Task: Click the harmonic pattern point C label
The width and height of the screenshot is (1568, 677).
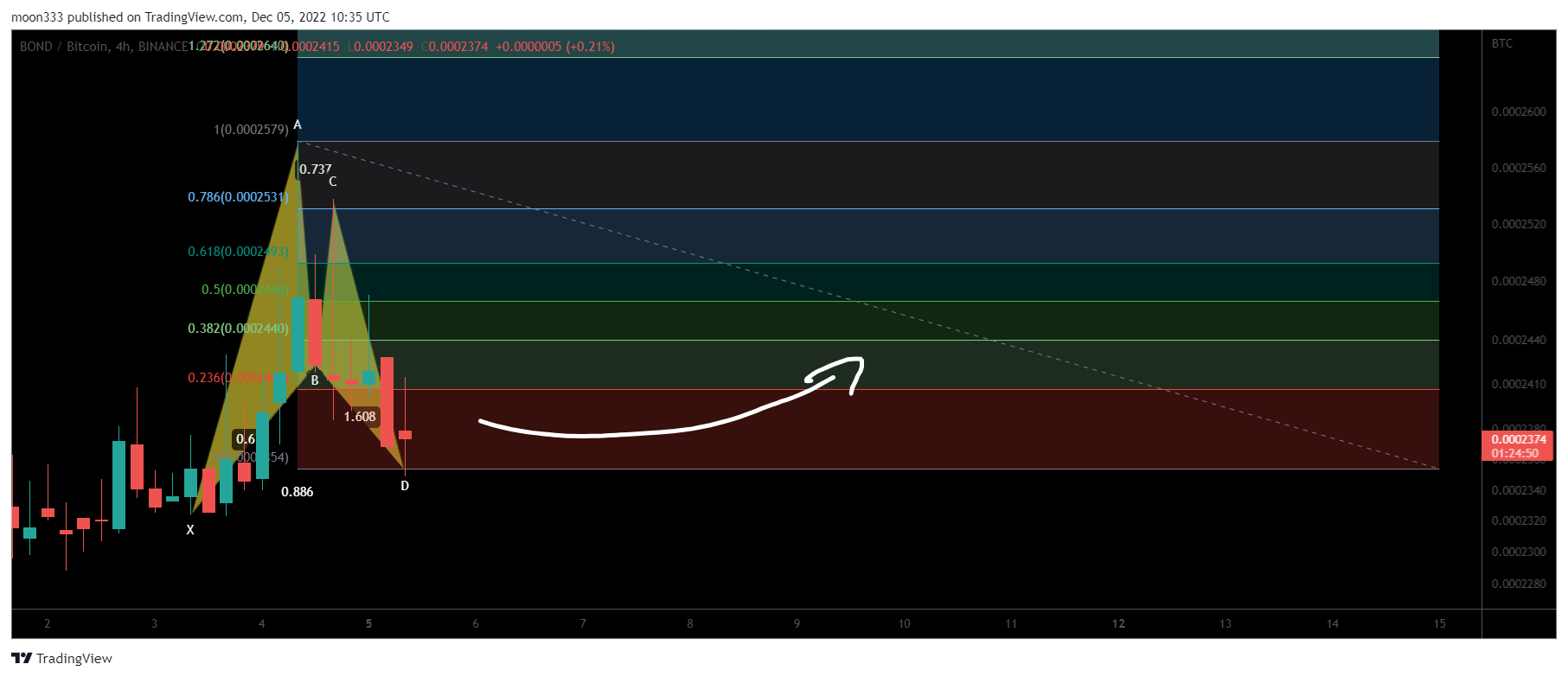Action: click(x=333, y=182)
